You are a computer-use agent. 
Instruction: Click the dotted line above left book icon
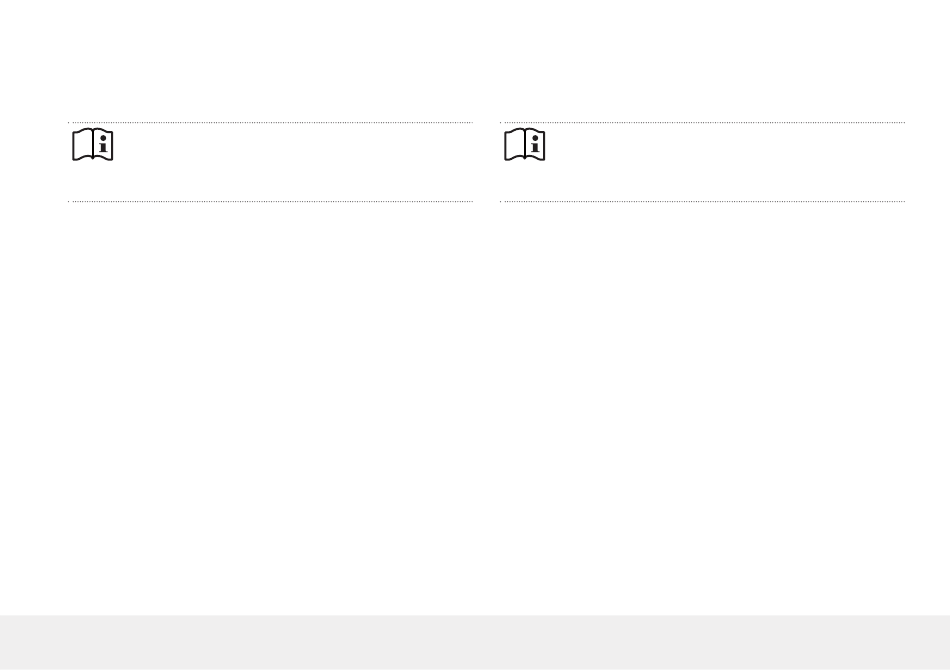point(270,122)
